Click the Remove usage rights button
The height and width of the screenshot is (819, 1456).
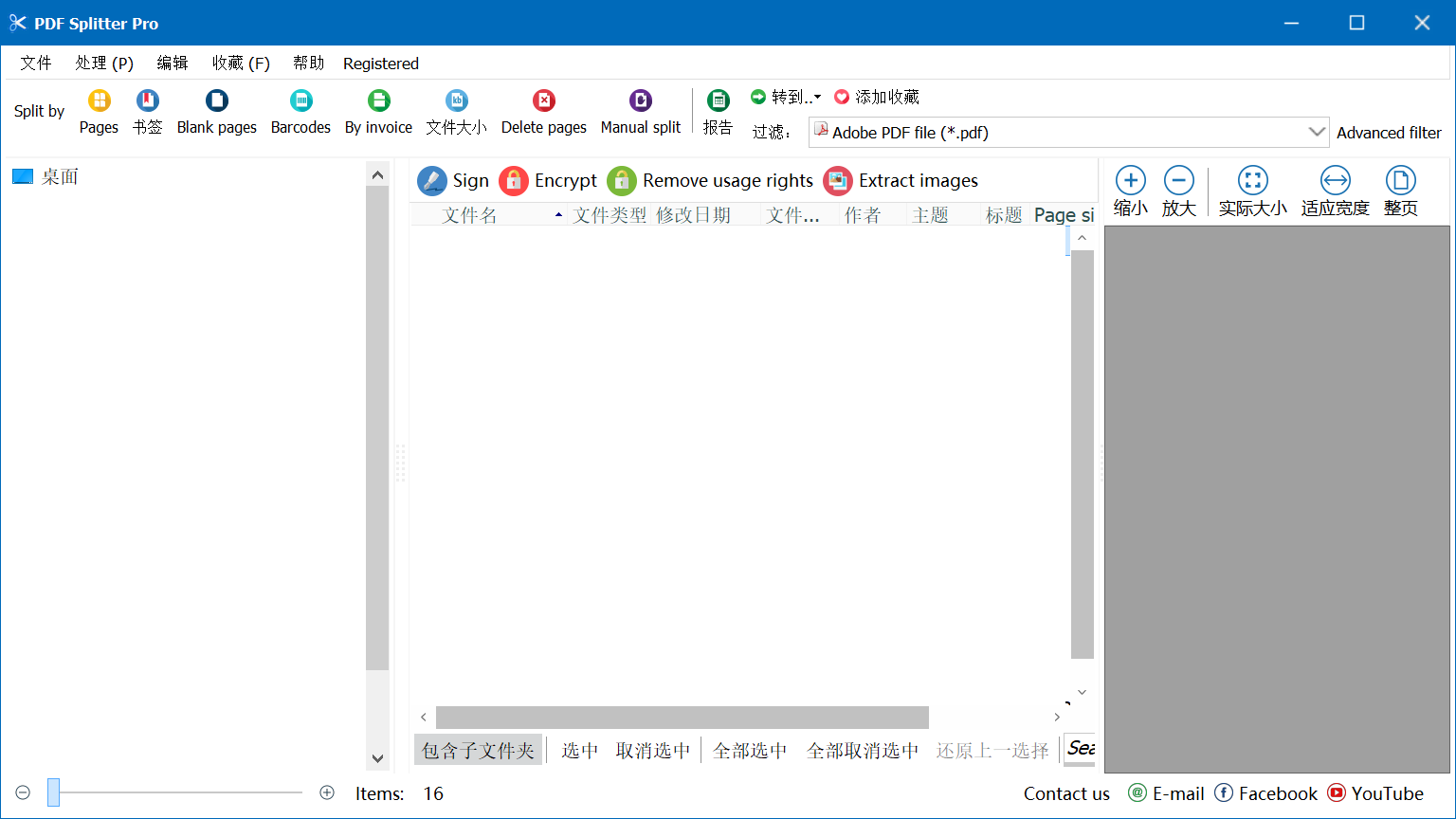click(711, 181)
